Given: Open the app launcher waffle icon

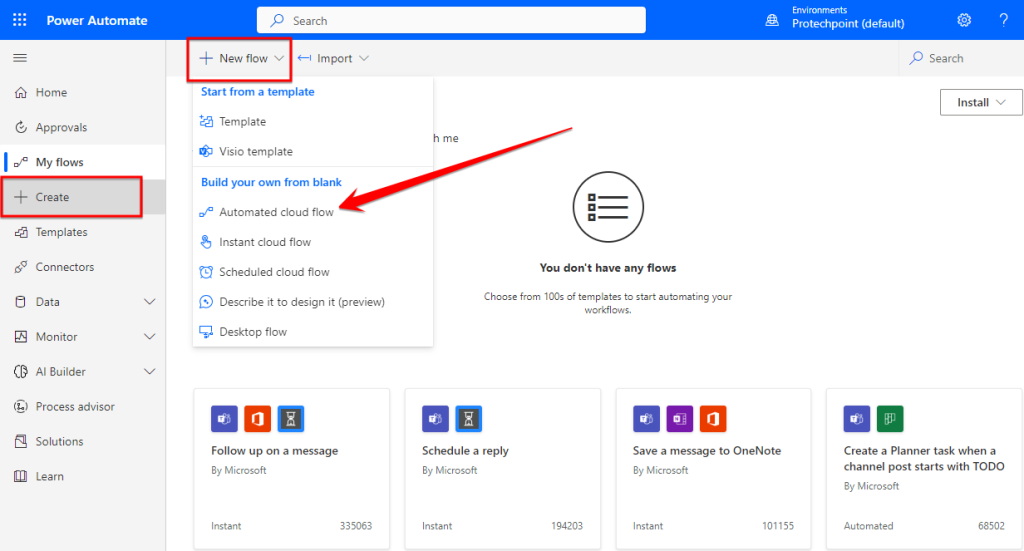Looking at the screenshot, I should pyautogui.click(x=20, y=20).
